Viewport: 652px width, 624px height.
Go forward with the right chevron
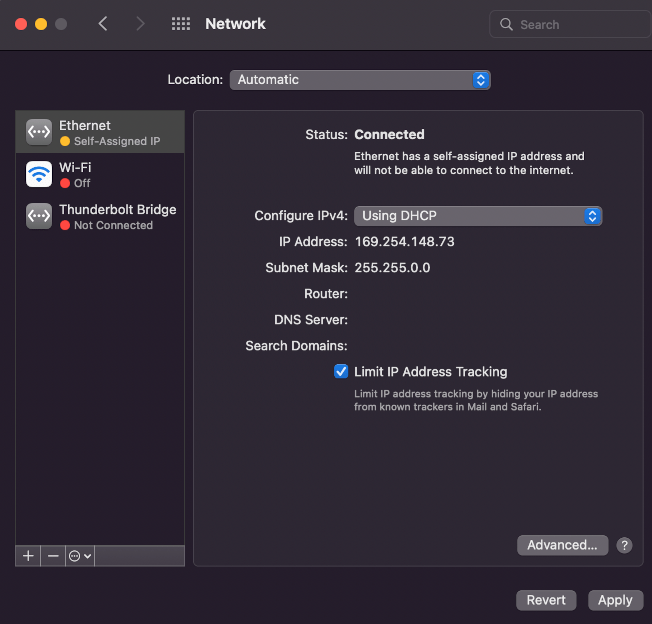tap(140, 24)
